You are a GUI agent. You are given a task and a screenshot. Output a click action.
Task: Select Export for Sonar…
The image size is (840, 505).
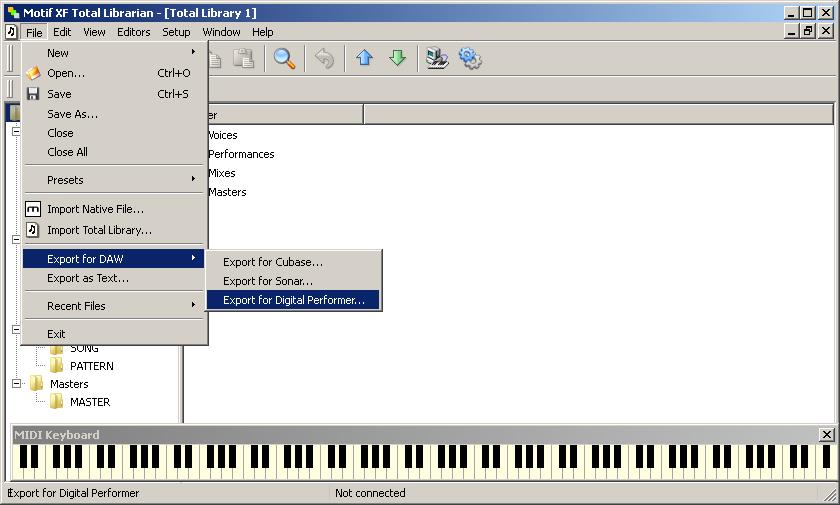pos(294,281)
